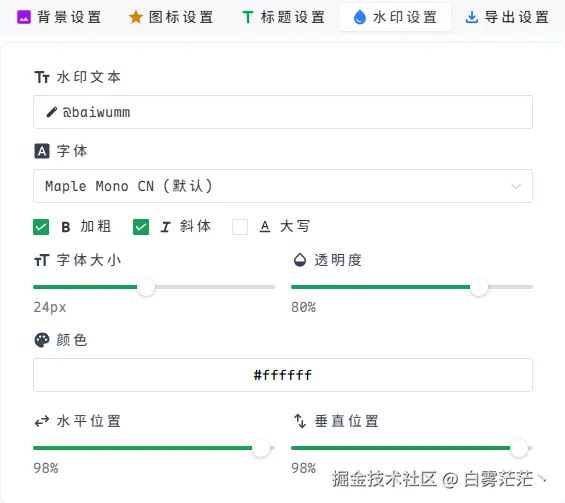
Task: Open the Maple Mono CN font dropdown
Action: [x=283, y=186]
